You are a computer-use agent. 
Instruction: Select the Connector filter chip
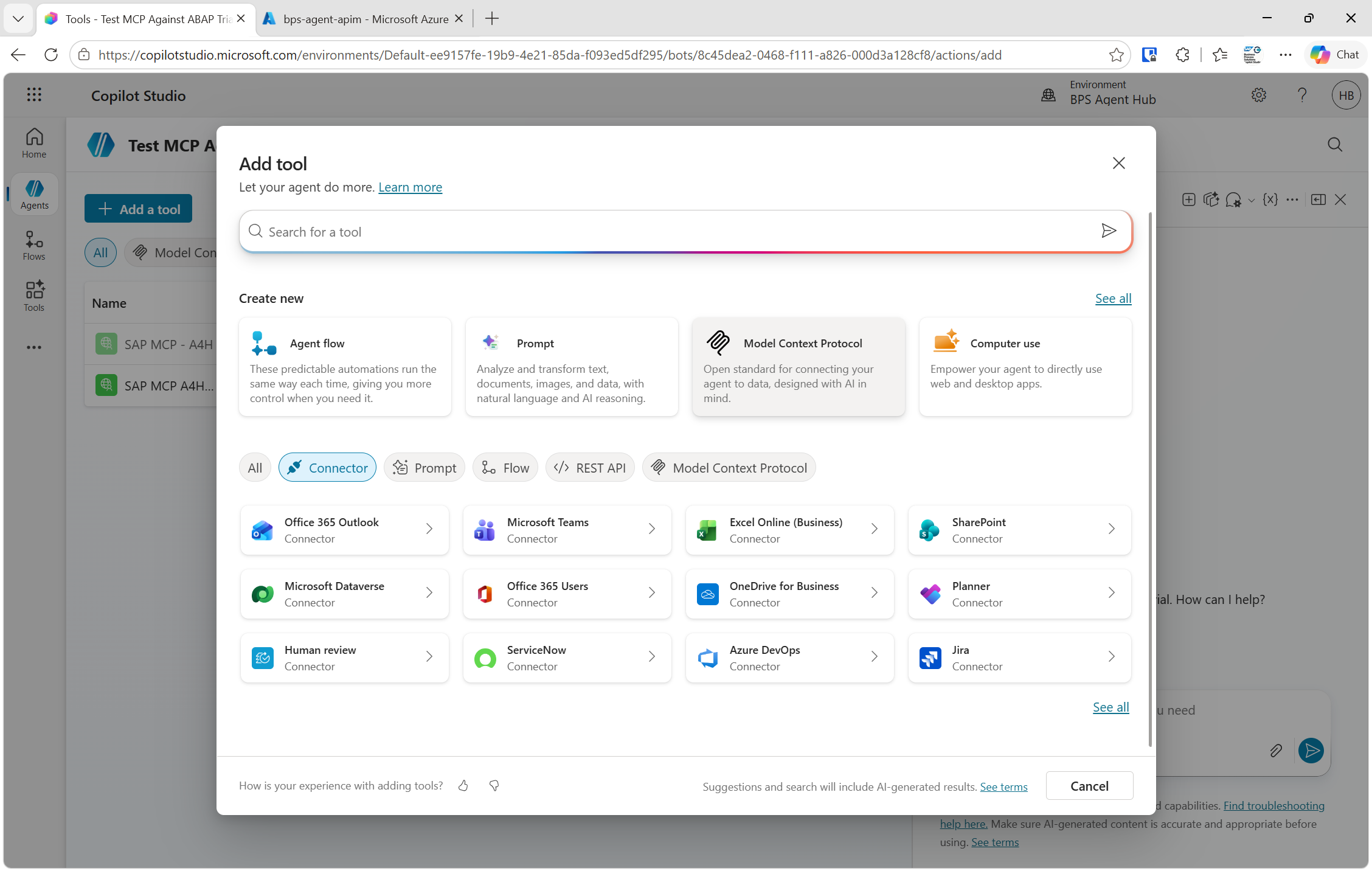[327, 468]
